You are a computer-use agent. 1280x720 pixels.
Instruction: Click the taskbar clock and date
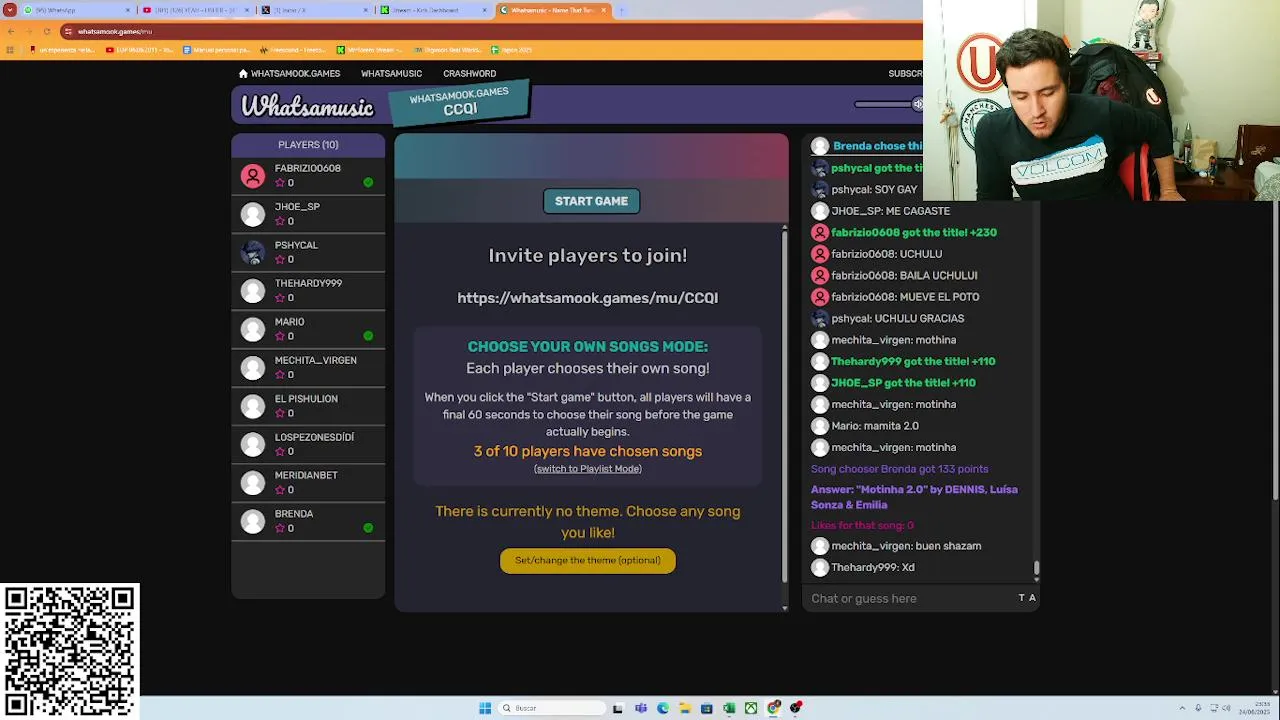[x=1255, y=708]
